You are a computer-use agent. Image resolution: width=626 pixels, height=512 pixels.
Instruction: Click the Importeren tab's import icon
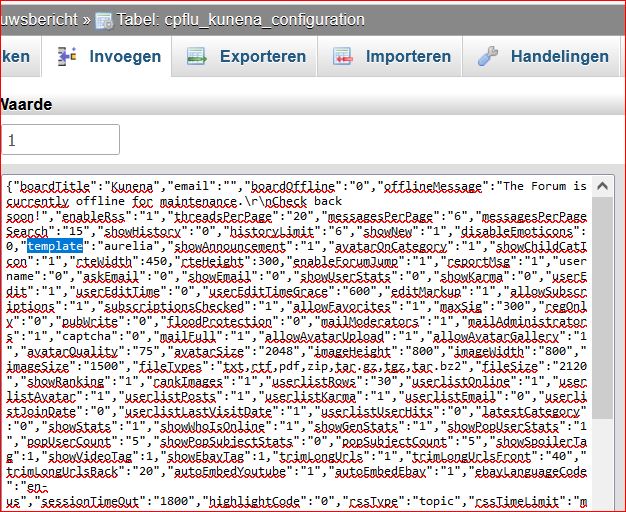tap(344, 57)
